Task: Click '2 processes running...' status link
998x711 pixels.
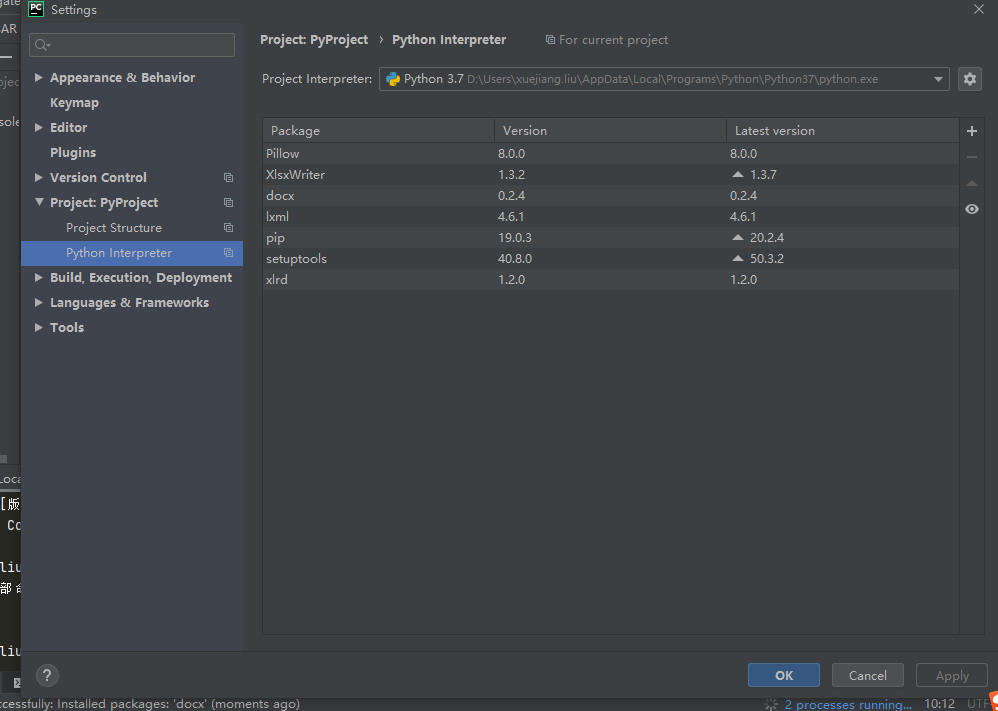Action: point(847,705)
